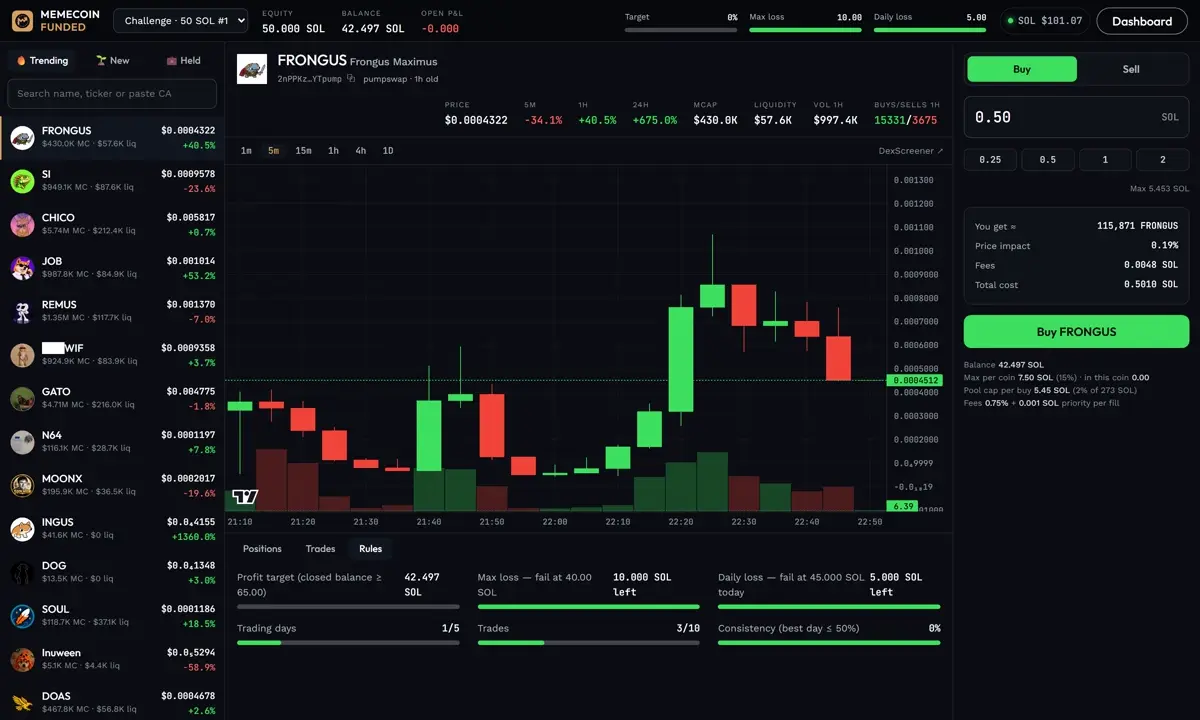Select the SI coin avatar
This screenshot has width=1200, height=720.
pos(22,181)
